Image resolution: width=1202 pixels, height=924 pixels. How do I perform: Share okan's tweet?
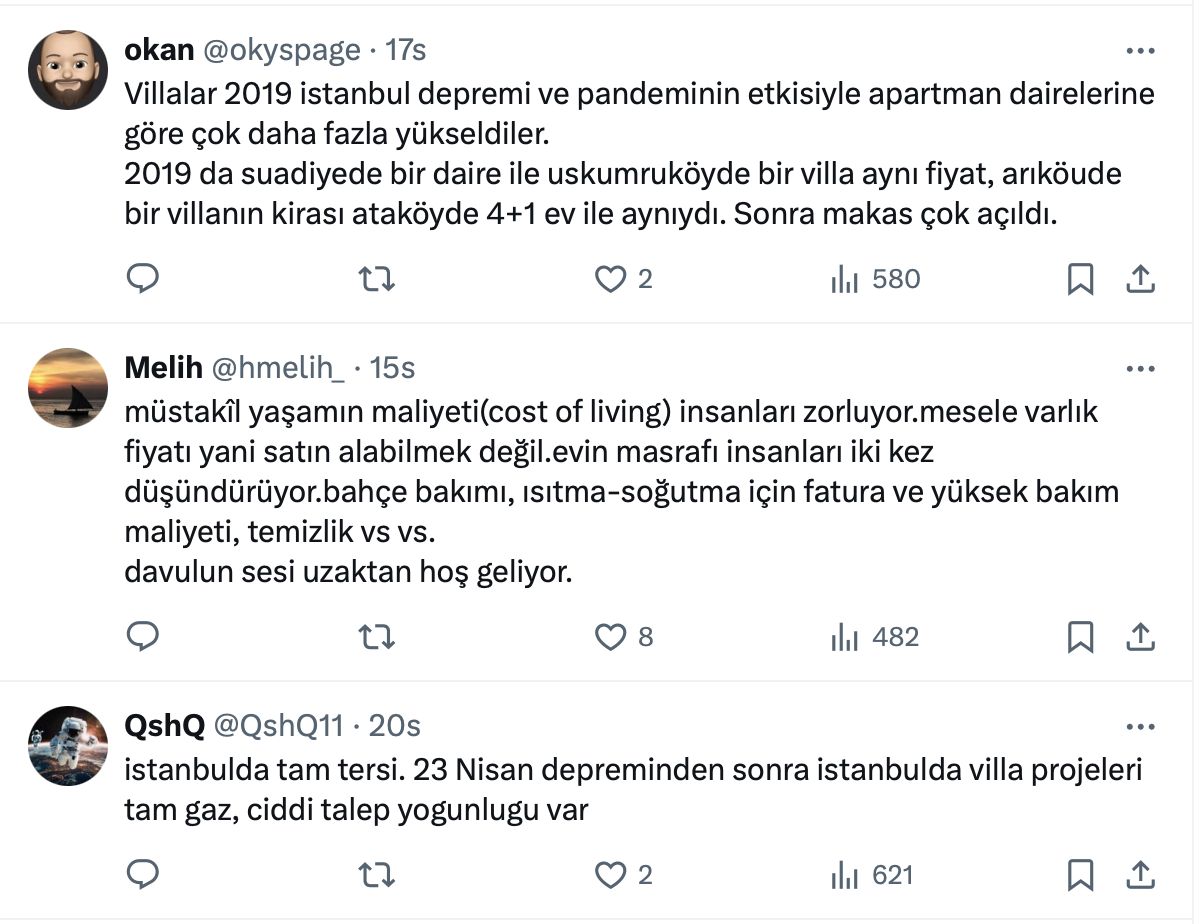coord(1141,279)
